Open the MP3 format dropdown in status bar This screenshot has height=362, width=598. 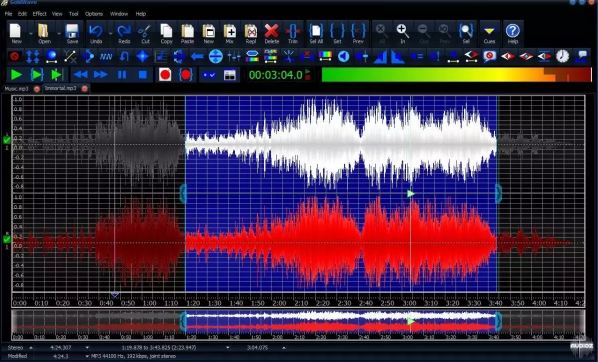[x=87, y=356]
